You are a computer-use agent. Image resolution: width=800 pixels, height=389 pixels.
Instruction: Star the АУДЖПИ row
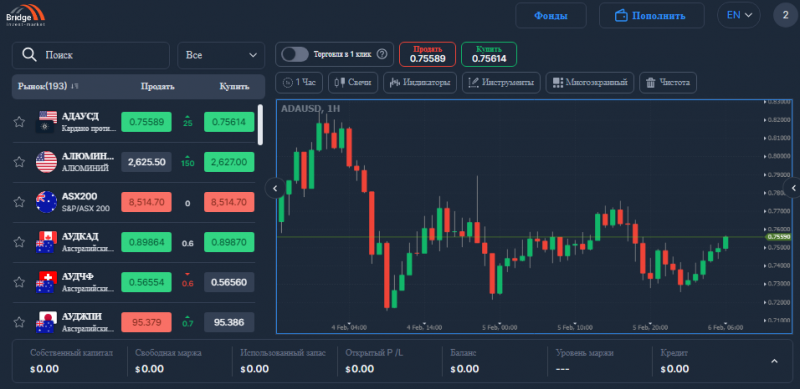[x=19, y=322]
